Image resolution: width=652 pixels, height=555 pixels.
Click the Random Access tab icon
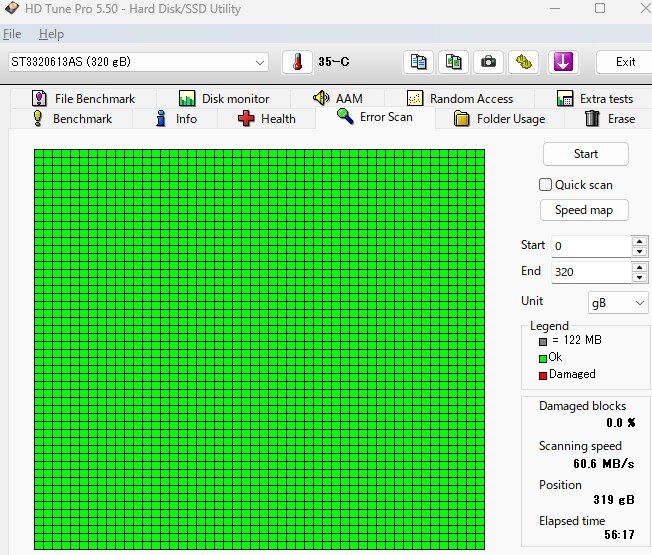(415, 99)
